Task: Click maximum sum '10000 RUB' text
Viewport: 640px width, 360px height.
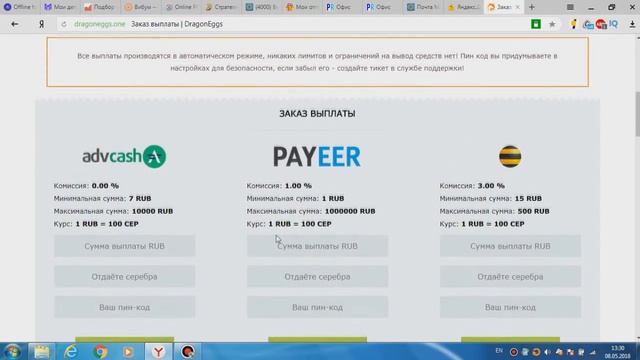Action: [153, 211]
